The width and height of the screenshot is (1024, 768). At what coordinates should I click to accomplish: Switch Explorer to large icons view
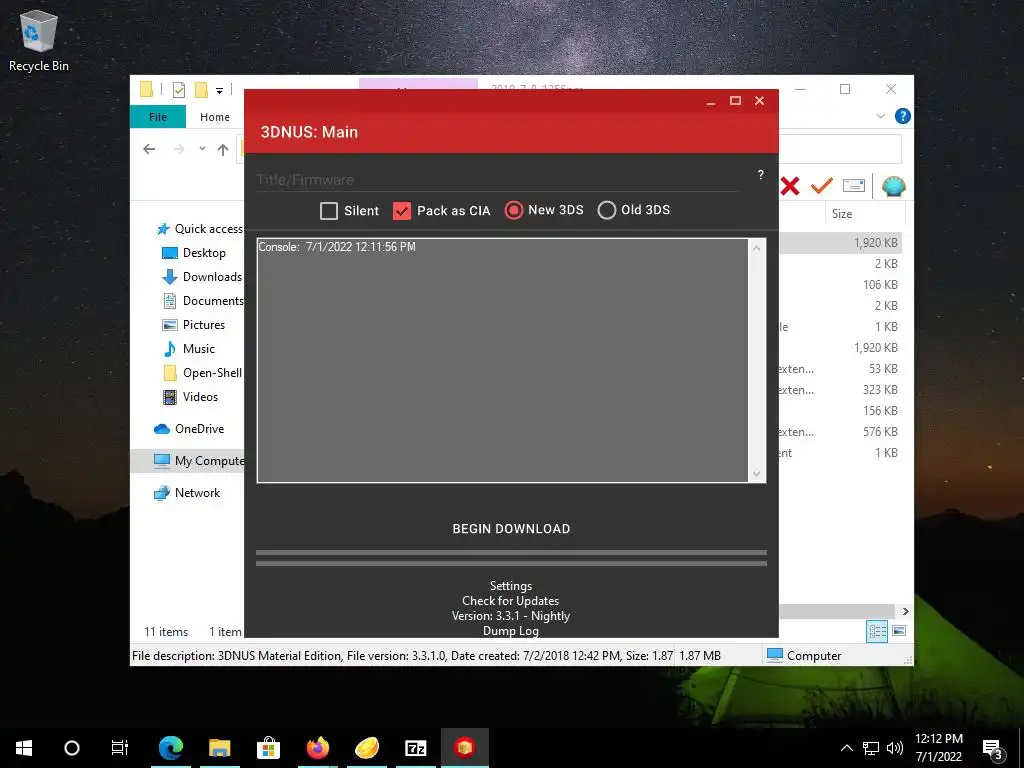(x=899, y=631)
